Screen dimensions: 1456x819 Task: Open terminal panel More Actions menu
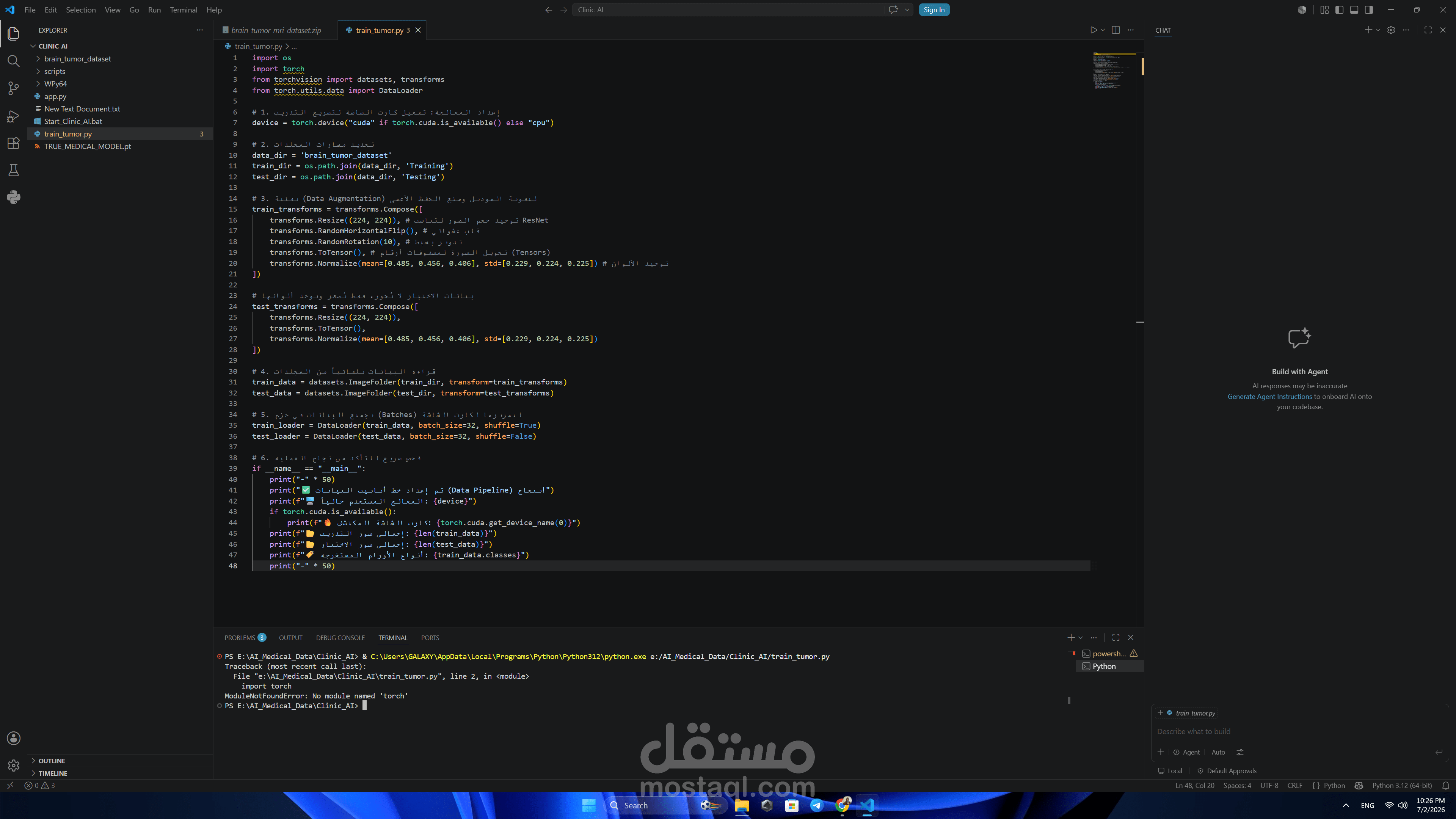(1094, 637)
